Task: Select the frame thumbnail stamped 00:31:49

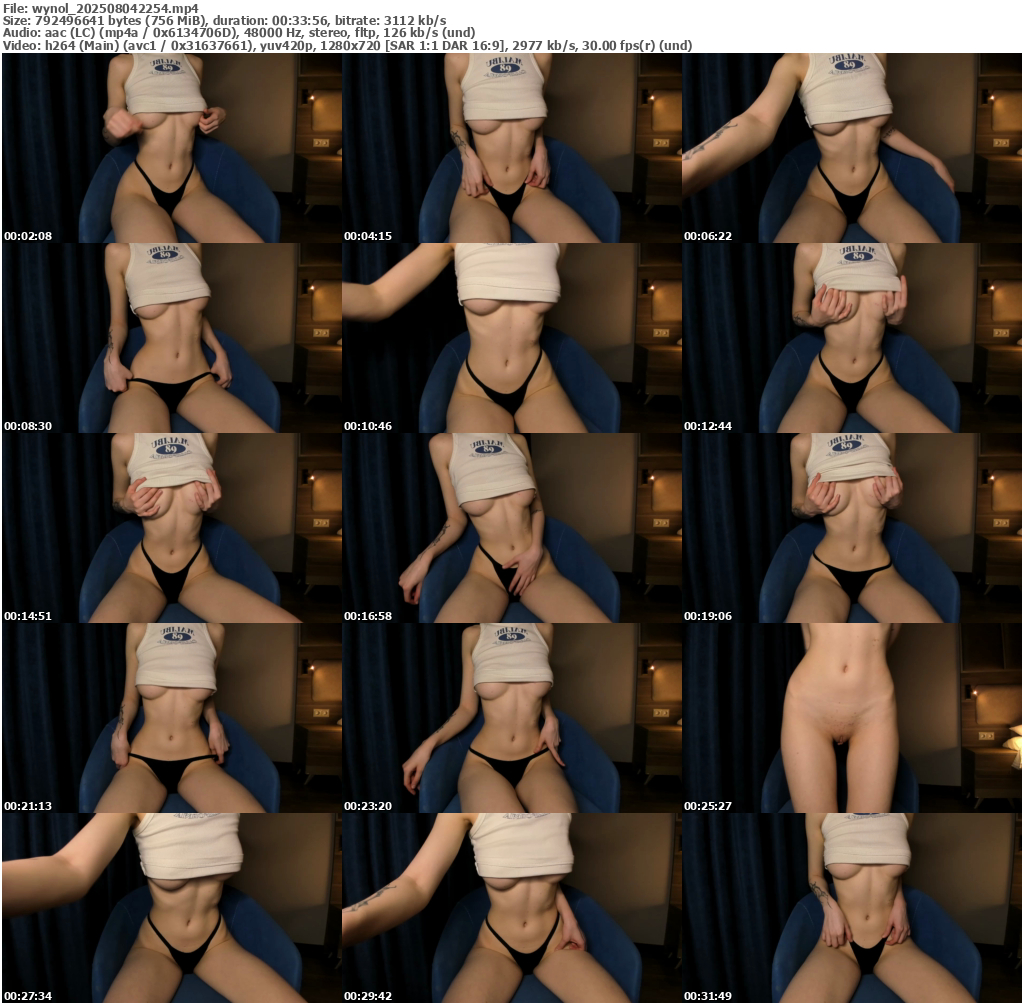Action: pyautogui.click(x=852, y=908)
